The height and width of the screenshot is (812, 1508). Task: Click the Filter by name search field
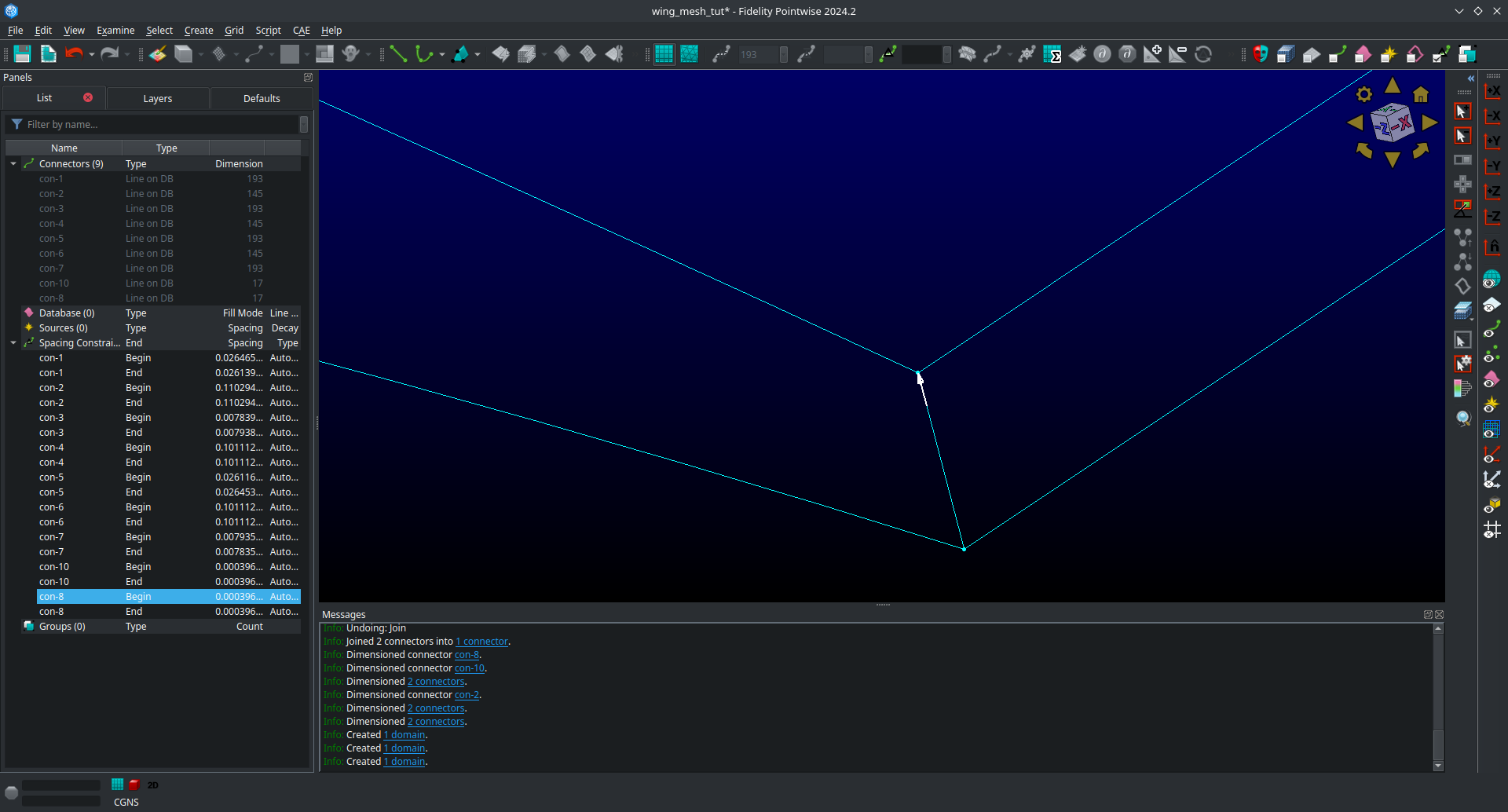point(157,124)
